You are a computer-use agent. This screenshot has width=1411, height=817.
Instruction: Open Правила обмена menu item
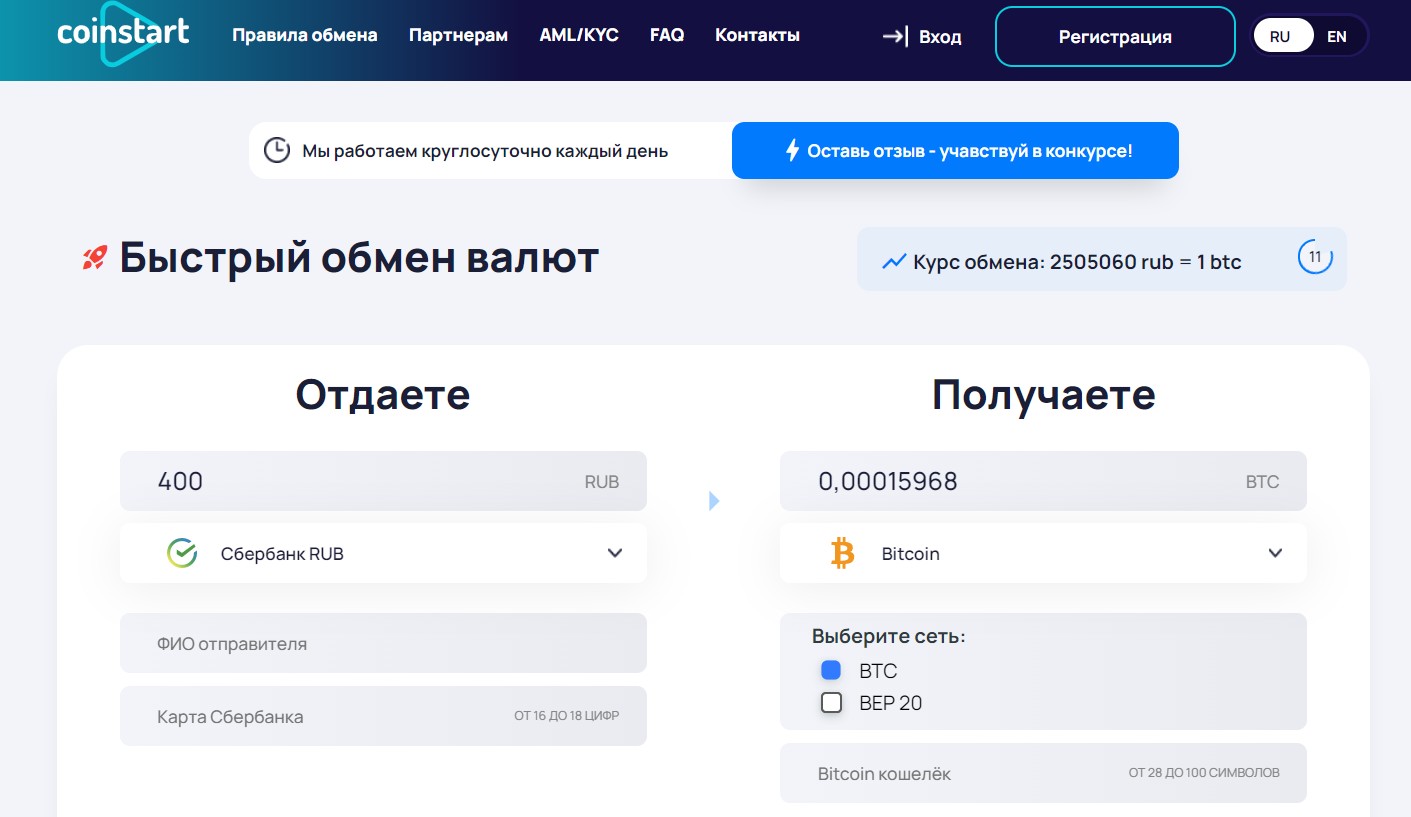coord(305,35)
